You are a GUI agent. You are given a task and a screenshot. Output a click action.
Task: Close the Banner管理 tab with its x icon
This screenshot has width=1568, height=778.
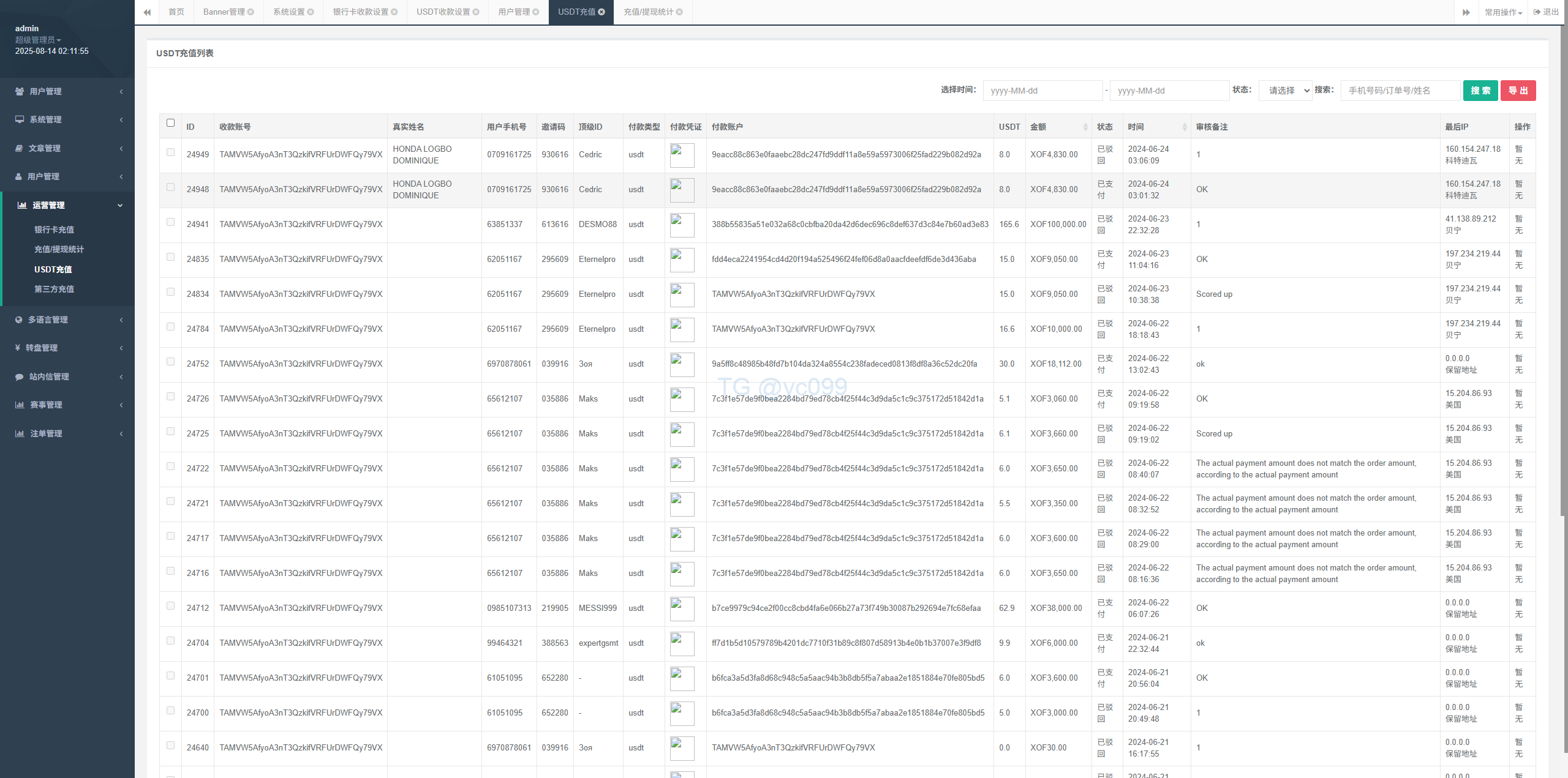click(x=251, y=12)
